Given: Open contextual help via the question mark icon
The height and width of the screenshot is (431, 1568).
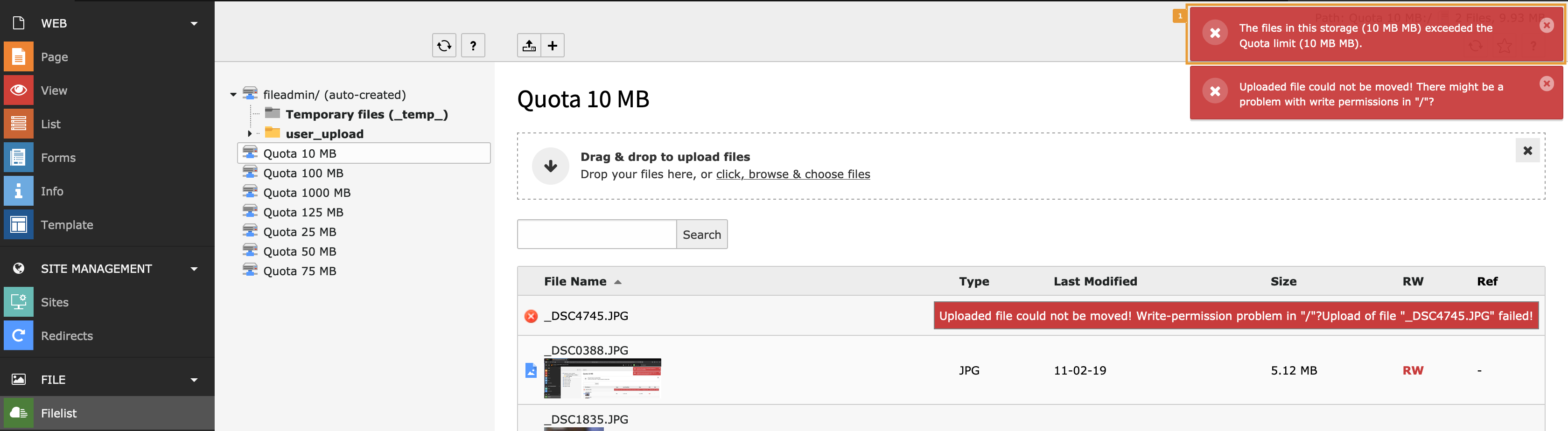Looking at the screenshot, I should (x=474, y=45).
